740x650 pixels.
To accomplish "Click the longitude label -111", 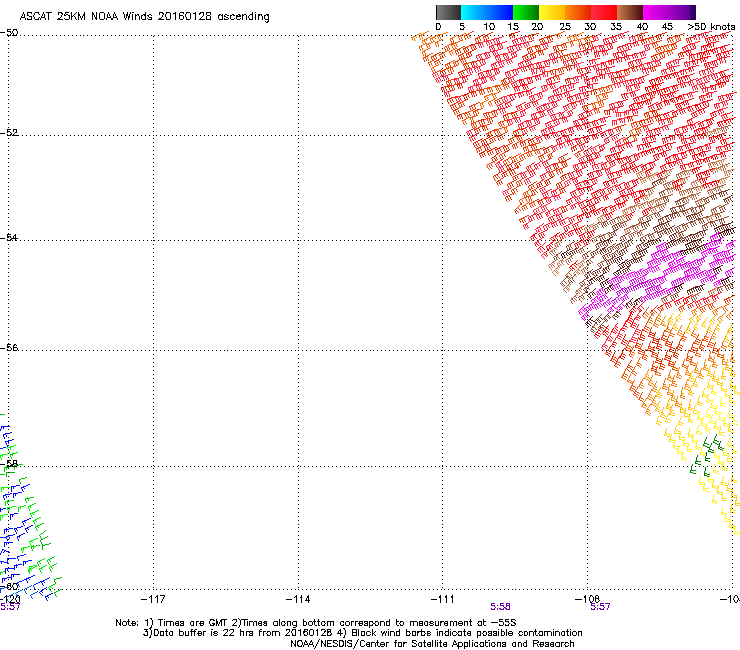I will (443, 599).
